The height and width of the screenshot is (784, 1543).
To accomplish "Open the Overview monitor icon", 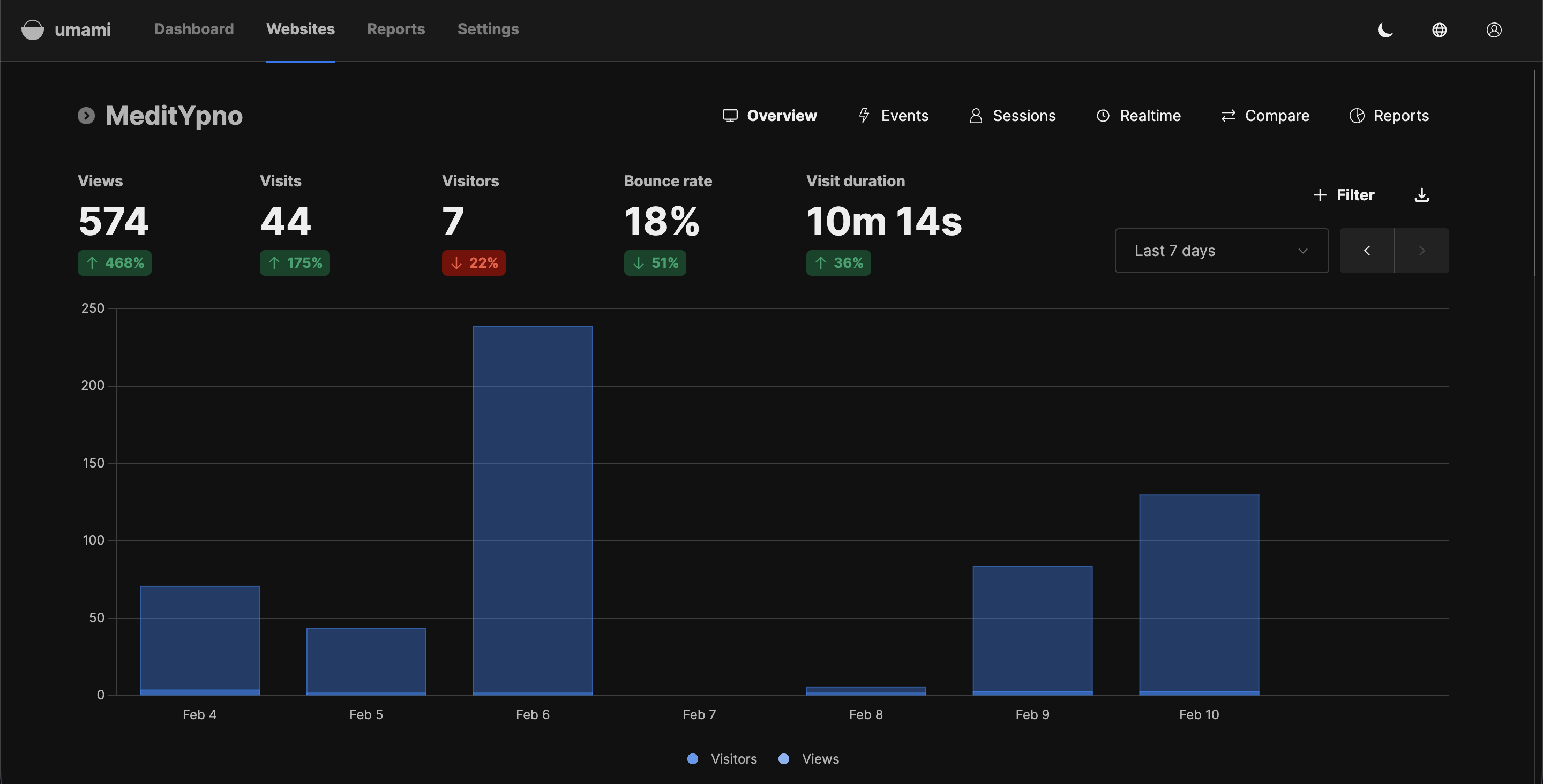I will [x=730, y=116].
